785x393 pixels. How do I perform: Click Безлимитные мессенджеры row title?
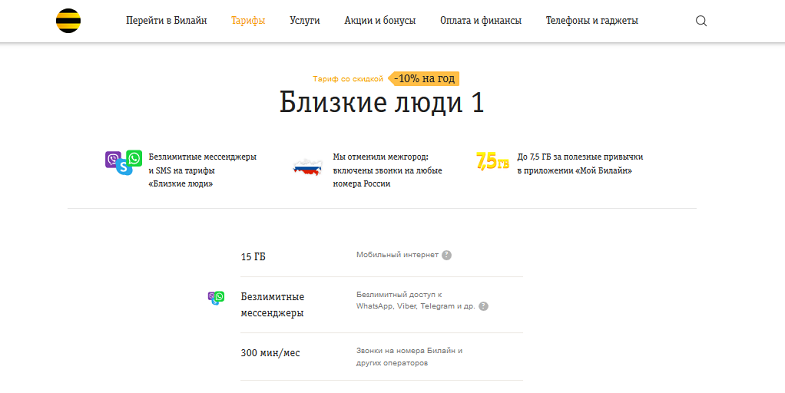(x=272, y=305)
